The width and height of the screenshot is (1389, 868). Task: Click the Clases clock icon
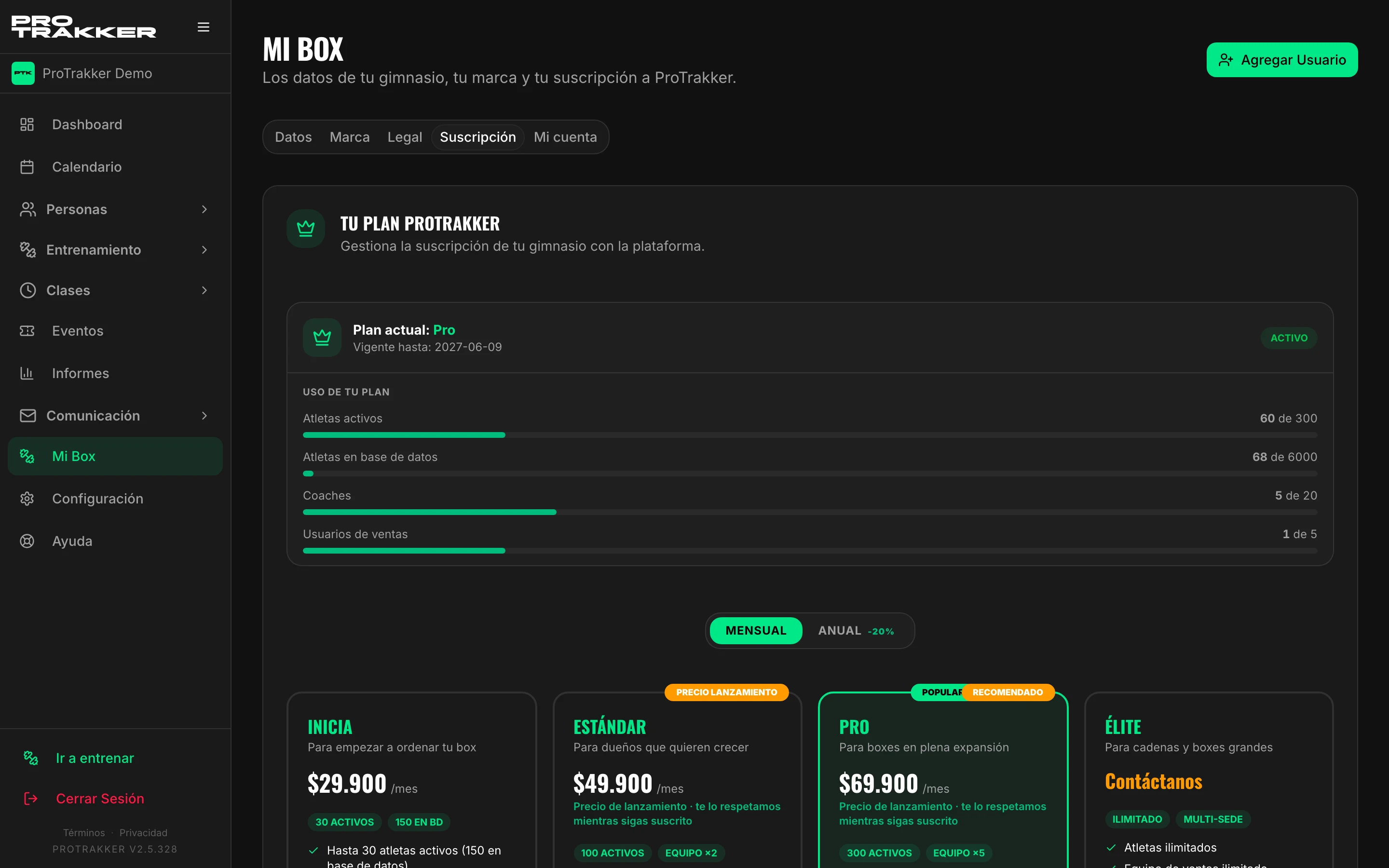coord(27,290)
